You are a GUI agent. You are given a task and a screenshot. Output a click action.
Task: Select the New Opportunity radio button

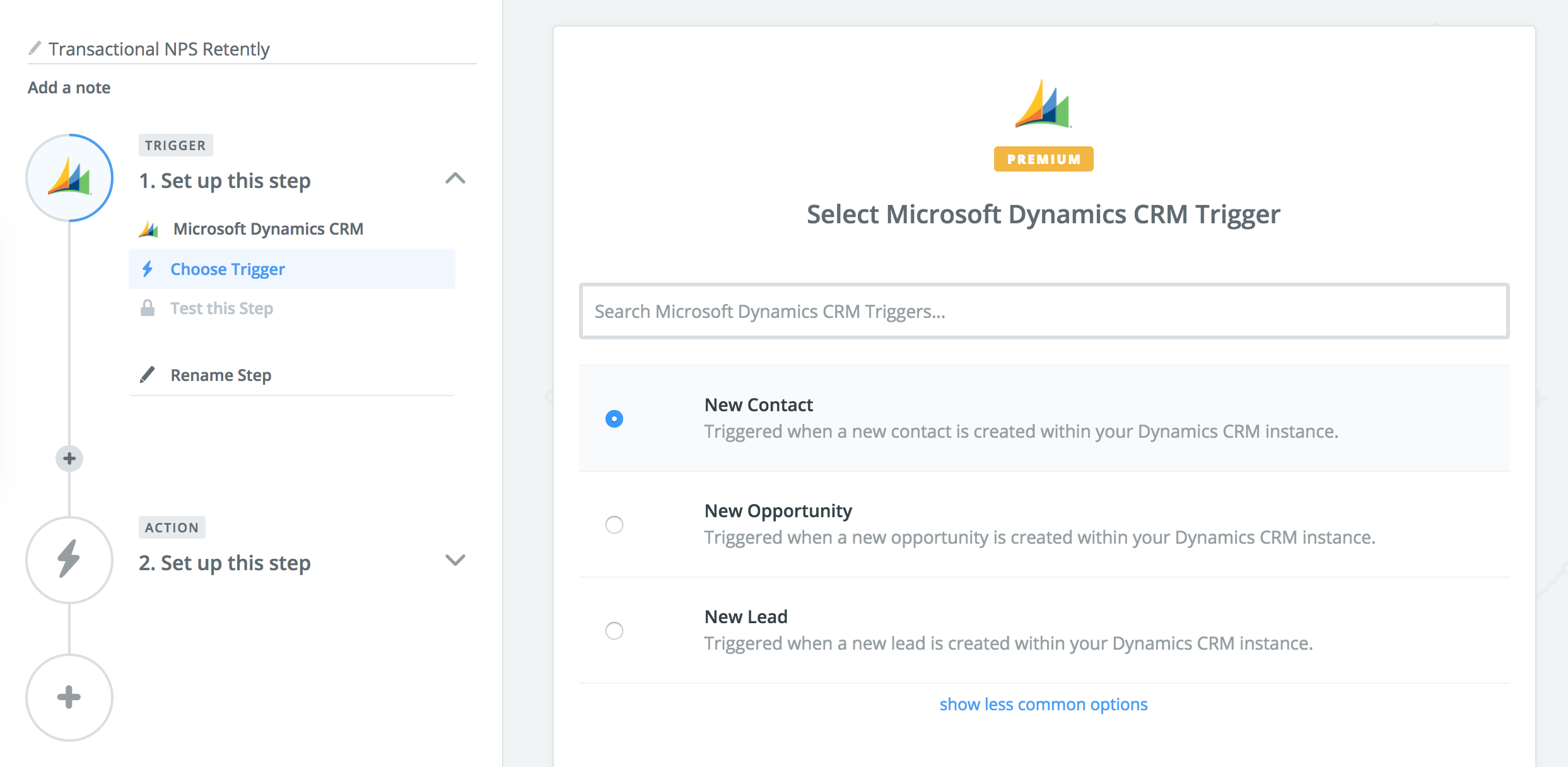click(x=613, y=524)
